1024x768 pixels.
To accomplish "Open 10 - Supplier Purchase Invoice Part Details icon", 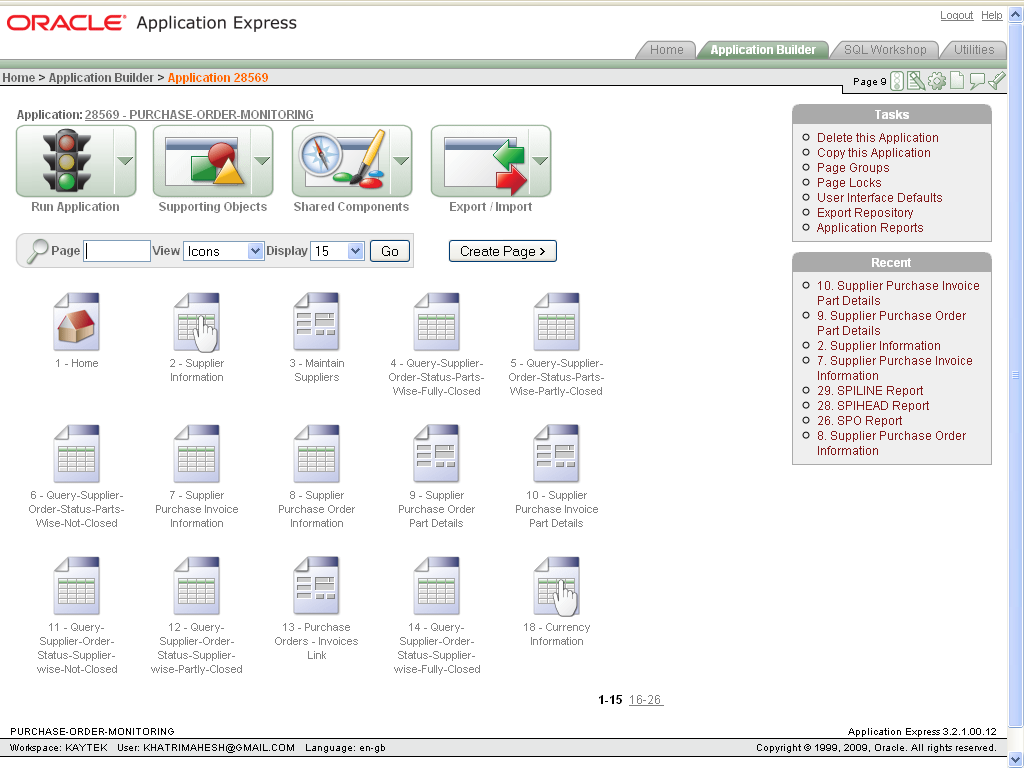I will pyautogui.click(x=556, y=453).
